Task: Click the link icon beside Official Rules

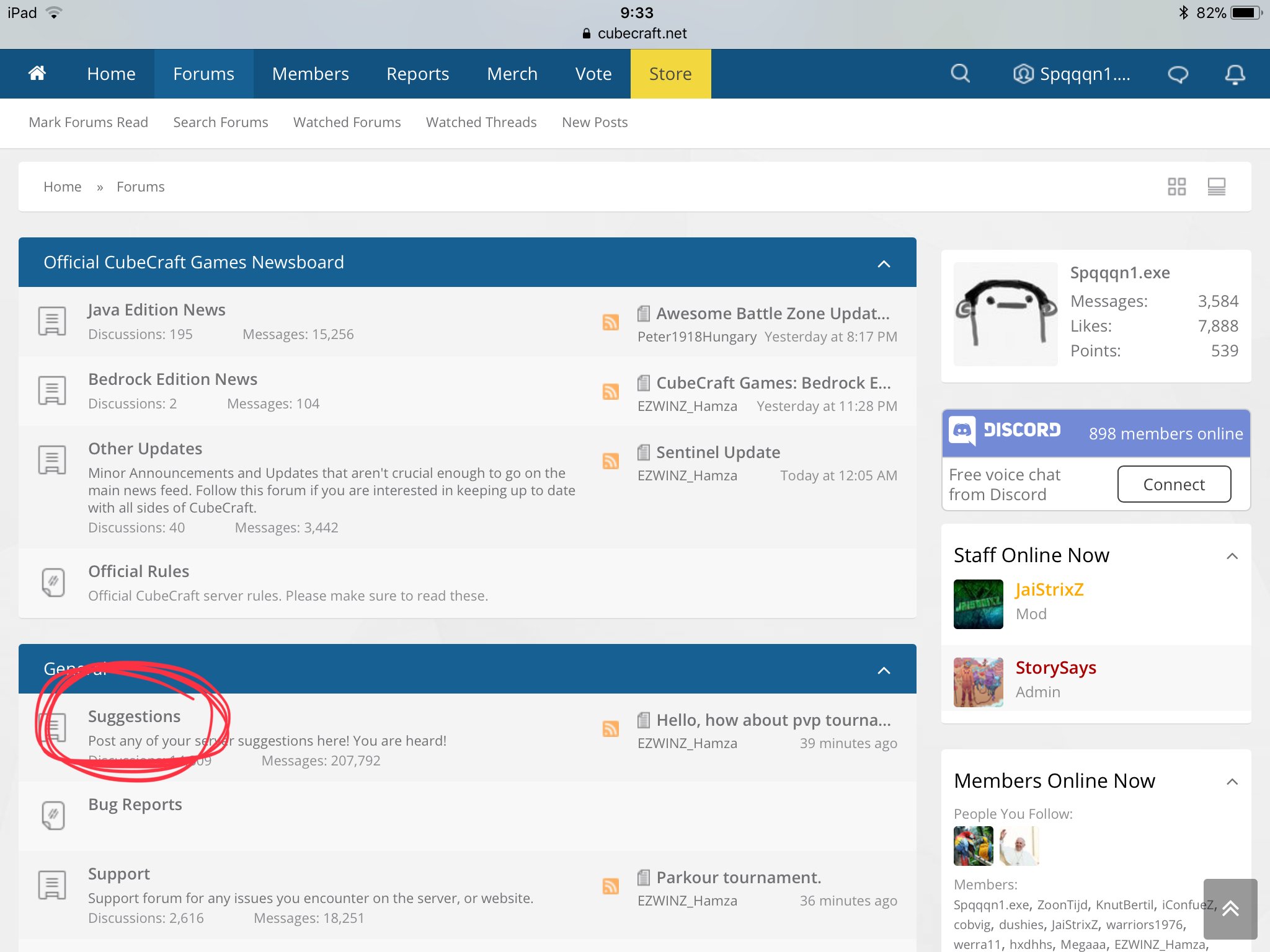Action: point(53,583)
